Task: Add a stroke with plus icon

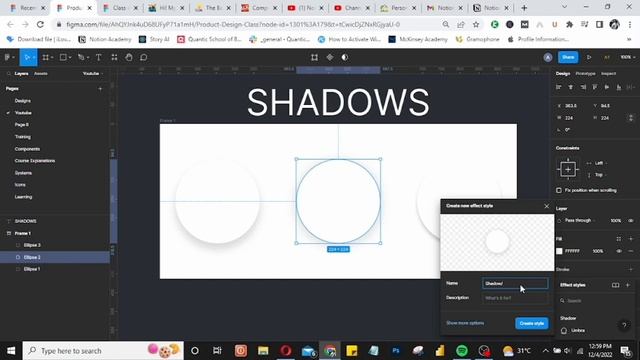Action: pos(631,269)
